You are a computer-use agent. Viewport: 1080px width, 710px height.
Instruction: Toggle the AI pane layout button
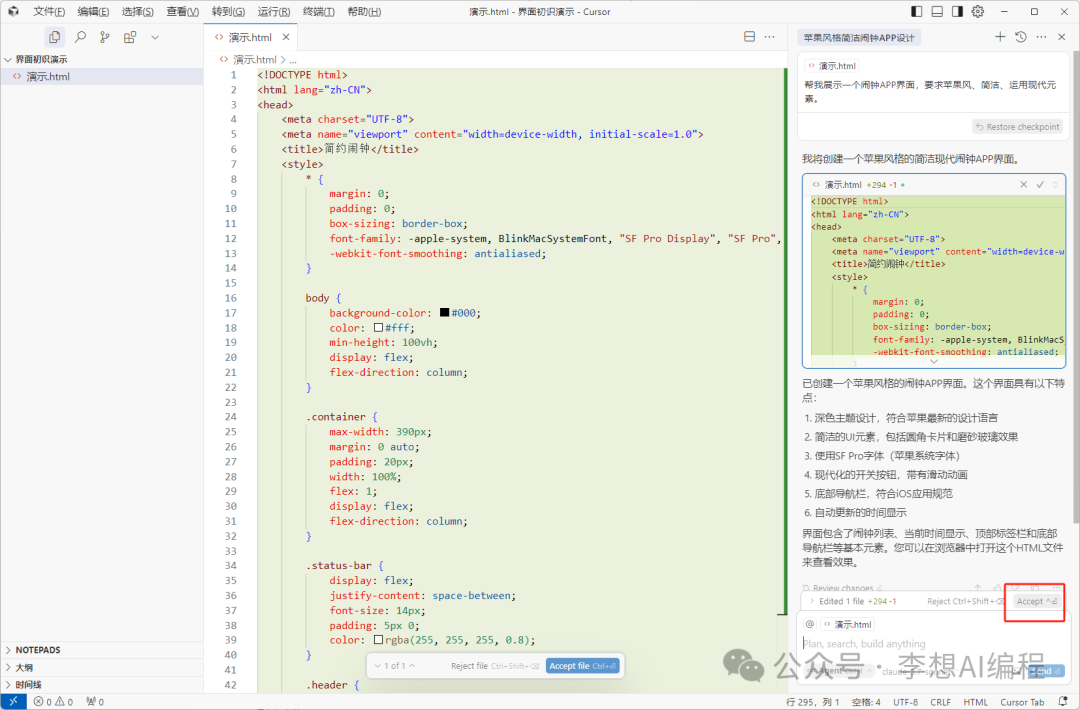point(957,11)
